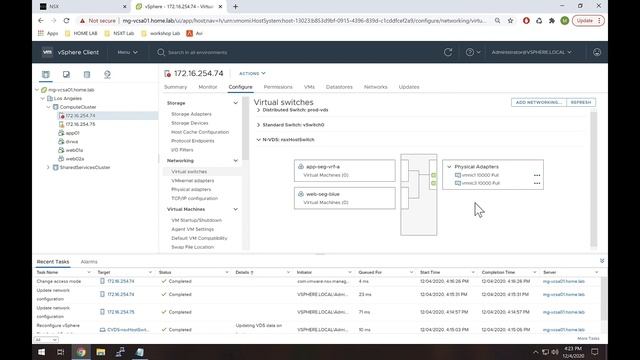The image size is (640, 360).
Task: Click the search magnifier icon in vSphere header
Action: pyautogui.click(x=161, y=52)
